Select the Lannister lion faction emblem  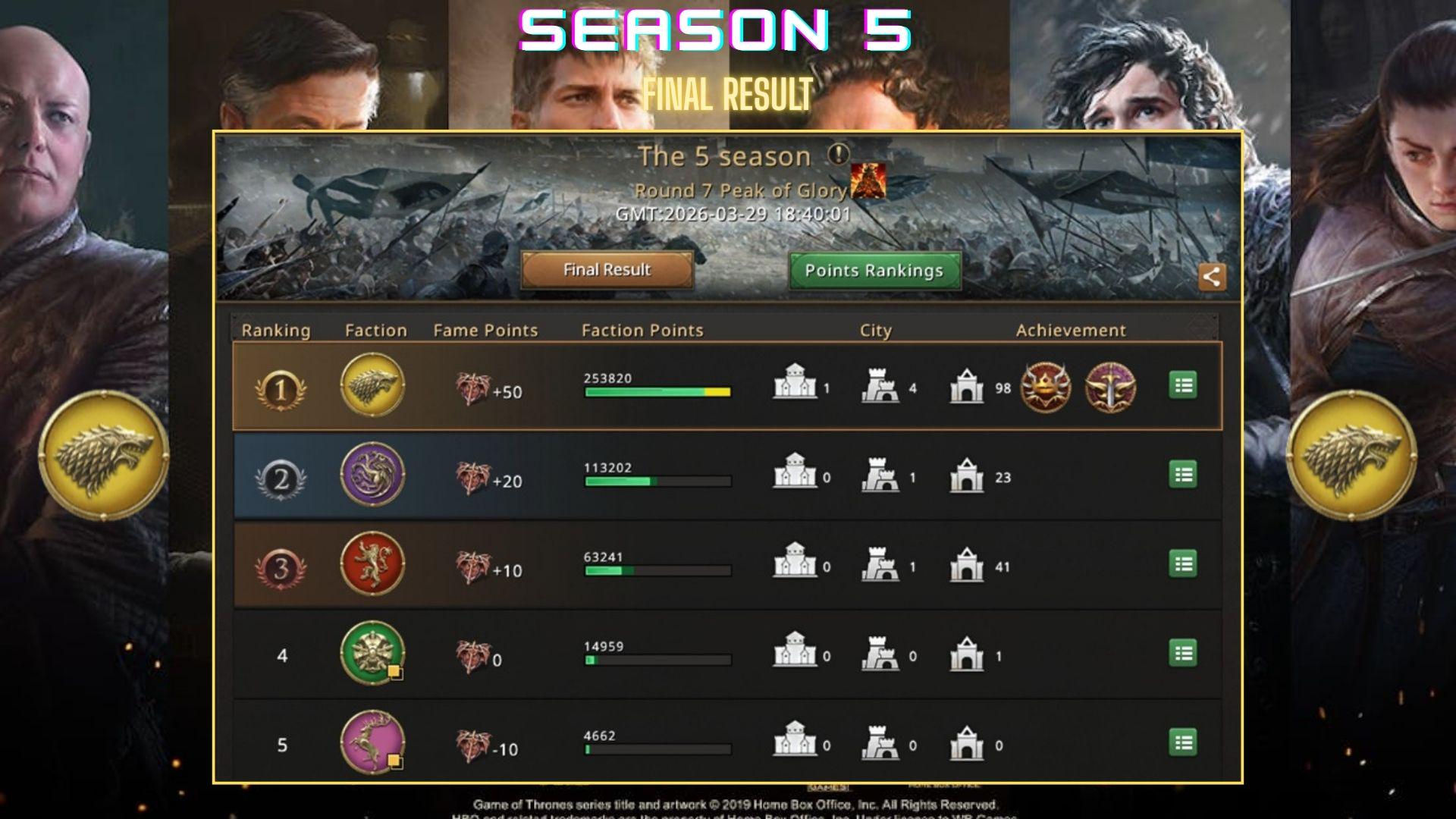pos(372,563)
